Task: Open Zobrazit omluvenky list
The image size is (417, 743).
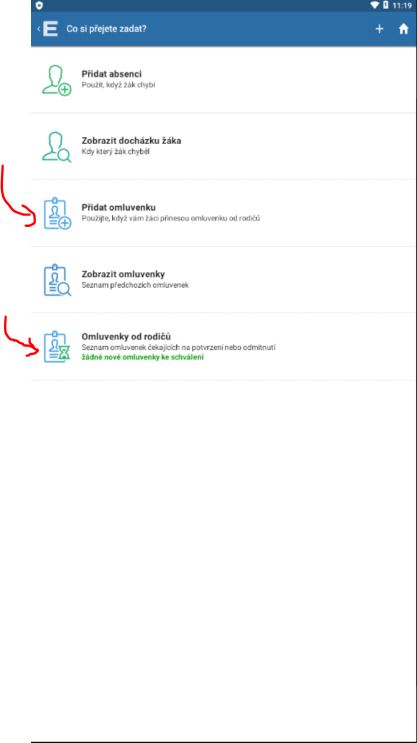Action: pos(224,280)
